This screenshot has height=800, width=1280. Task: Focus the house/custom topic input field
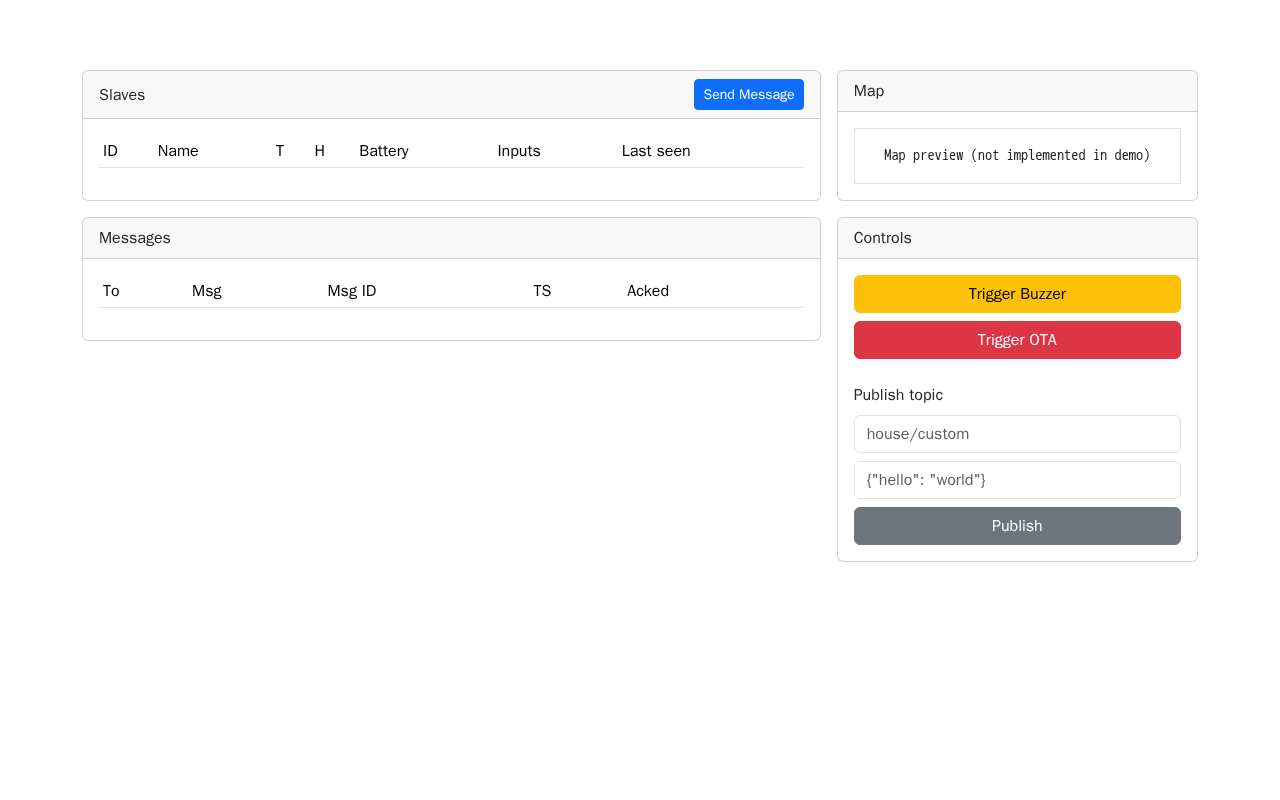pyautogui.click(x=1017, y=434)
